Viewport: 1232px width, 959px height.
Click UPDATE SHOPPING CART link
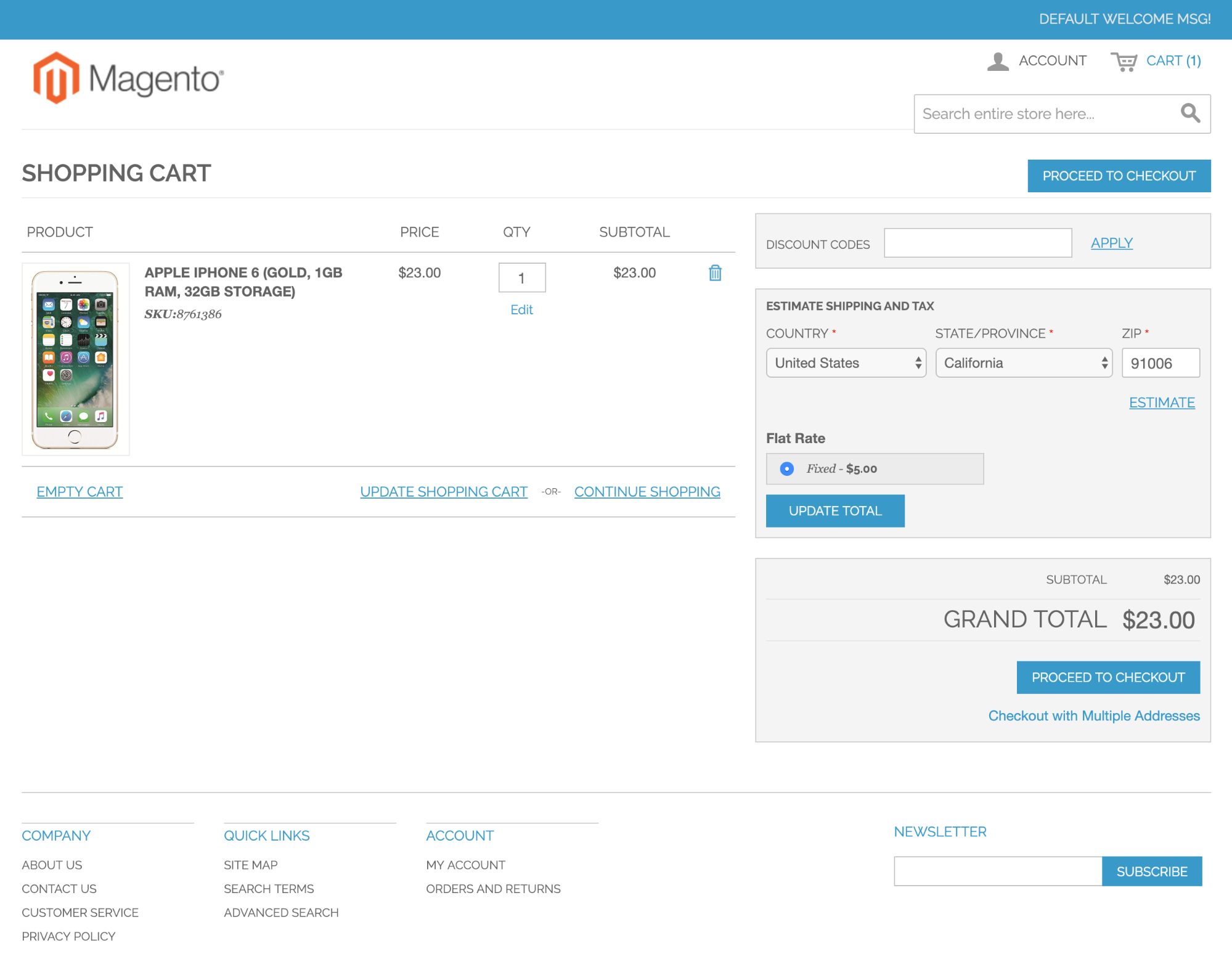click(x=444, y=492)
